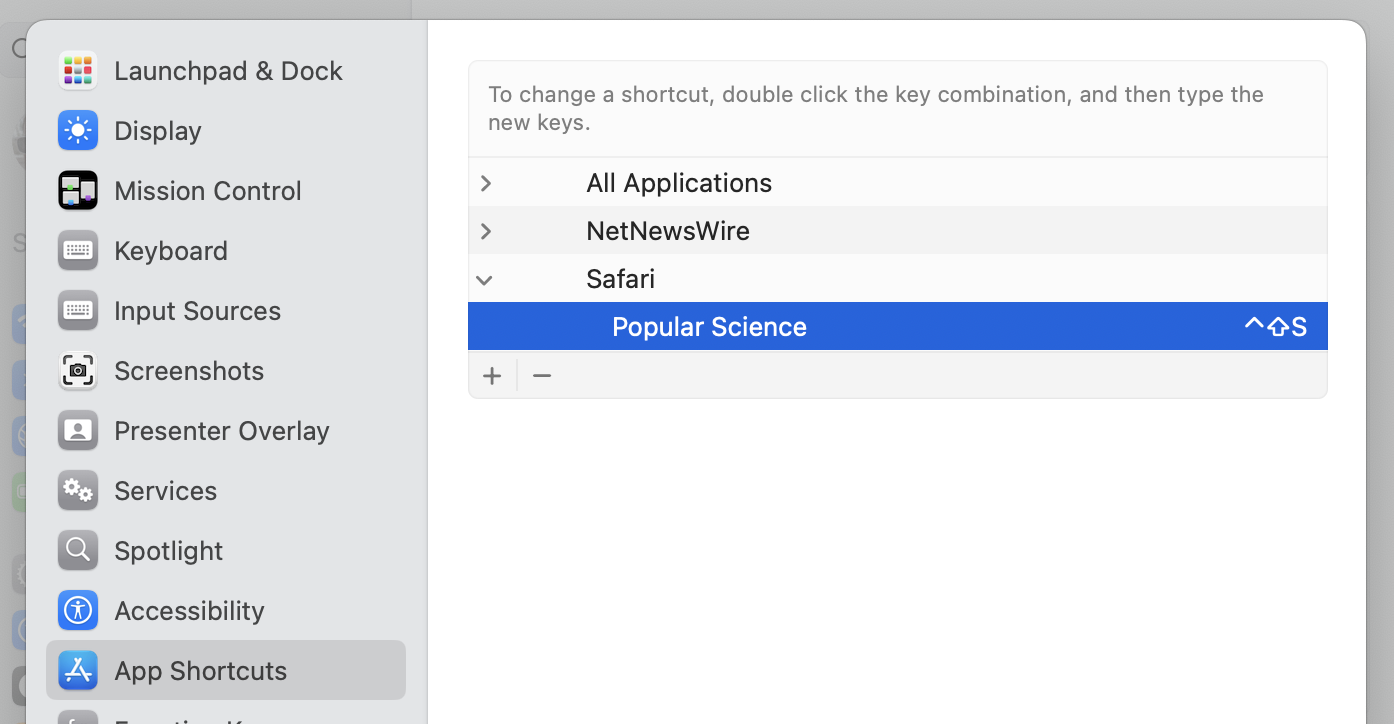
Task: Click the Services gears icon
Action: [x=78, y=491]
